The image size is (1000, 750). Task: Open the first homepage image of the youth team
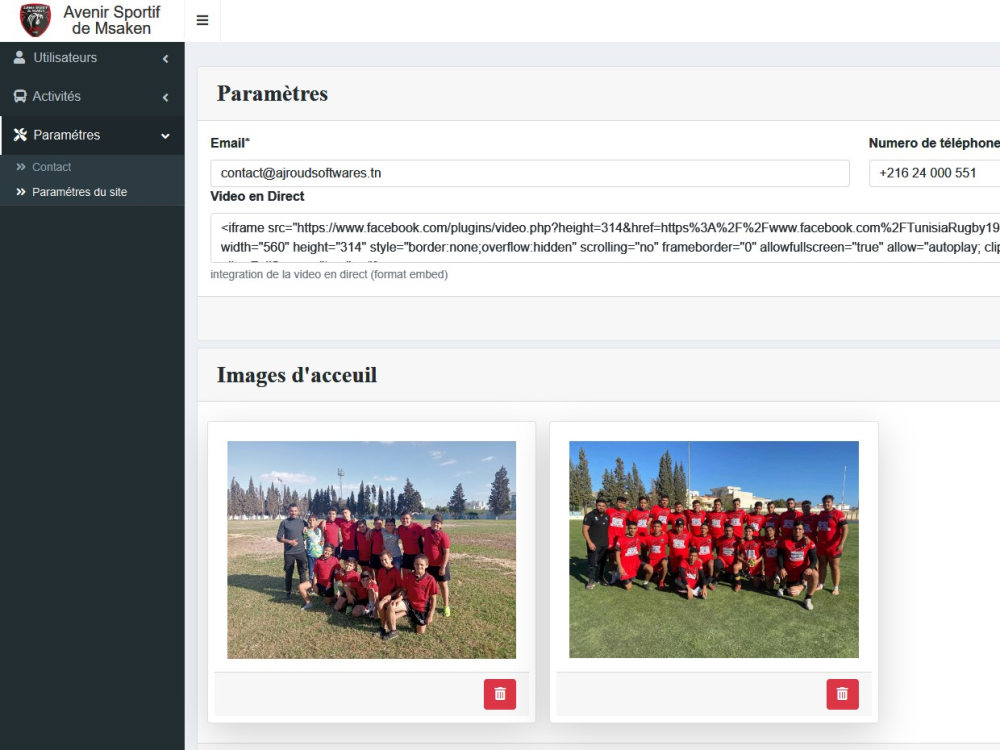pyautogui.click(x=372, y=550)
